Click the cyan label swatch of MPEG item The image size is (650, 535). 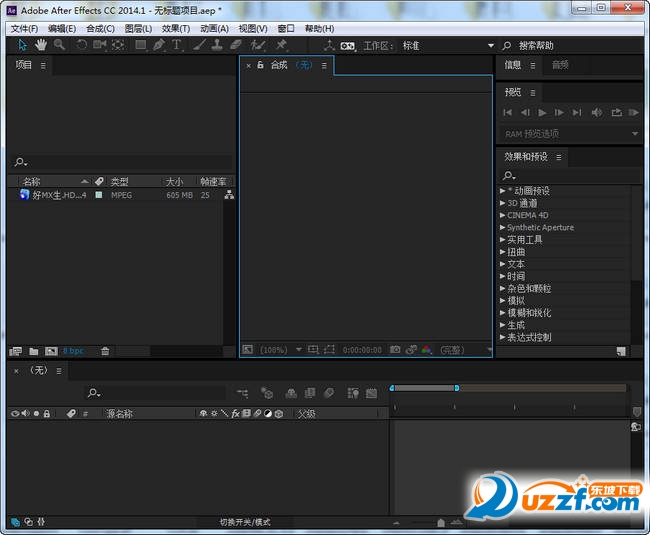pos(99,195)
